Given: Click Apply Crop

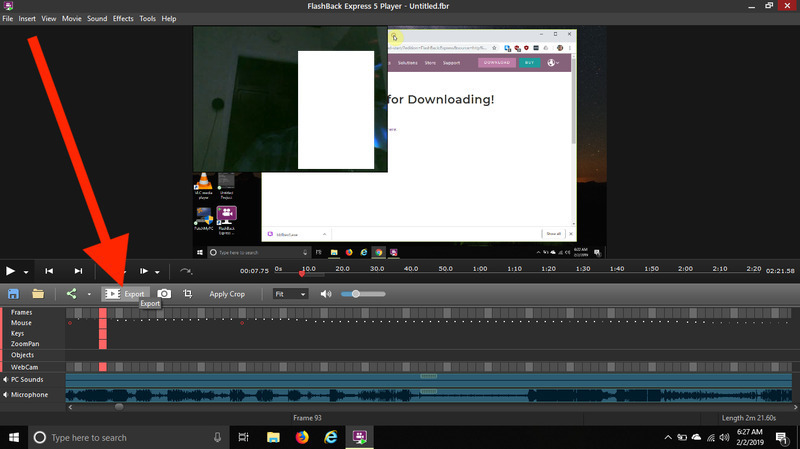Looking at the screenshot, I should click(x=227, y=294).
